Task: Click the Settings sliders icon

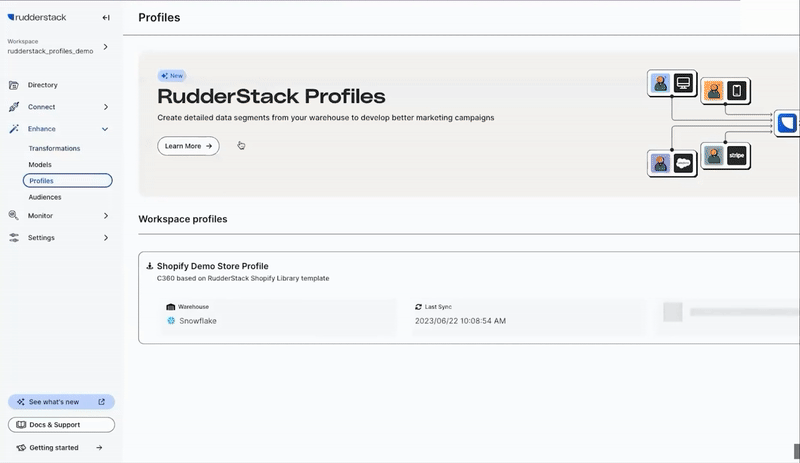Action: coord(14,238)
